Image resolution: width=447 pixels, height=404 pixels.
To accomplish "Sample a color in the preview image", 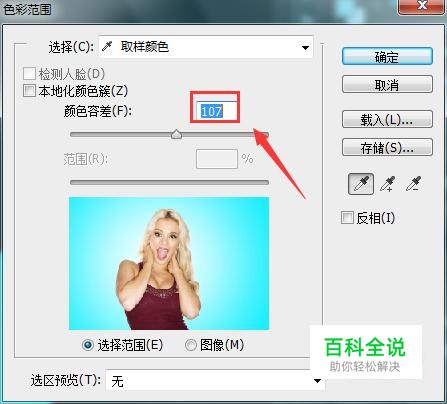I will (x=169, y=263).
